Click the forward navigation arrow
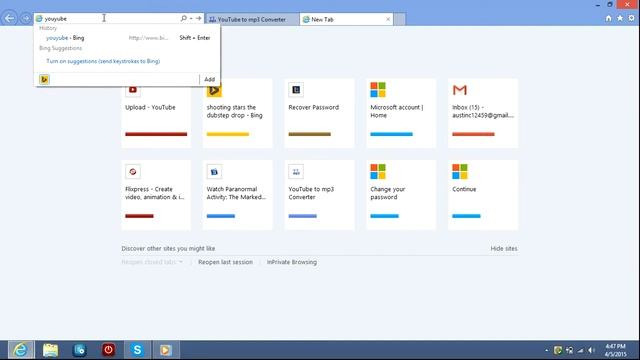Screen dimensions: 640x360 (x=25, y=18)
